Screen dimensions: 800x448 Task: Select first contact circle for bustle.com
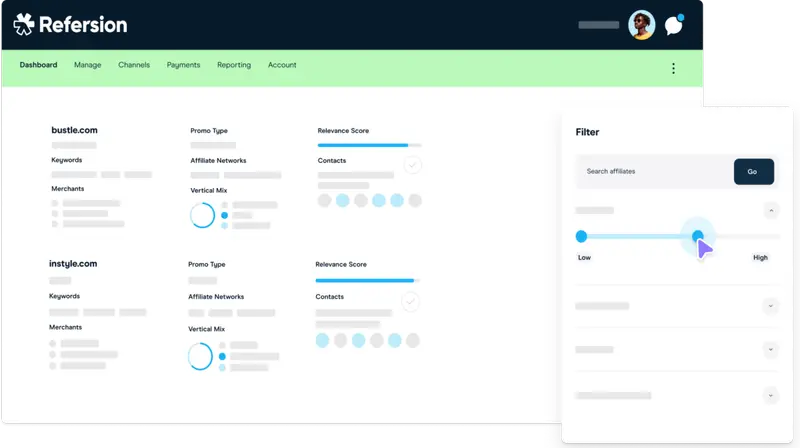[324, 201]
